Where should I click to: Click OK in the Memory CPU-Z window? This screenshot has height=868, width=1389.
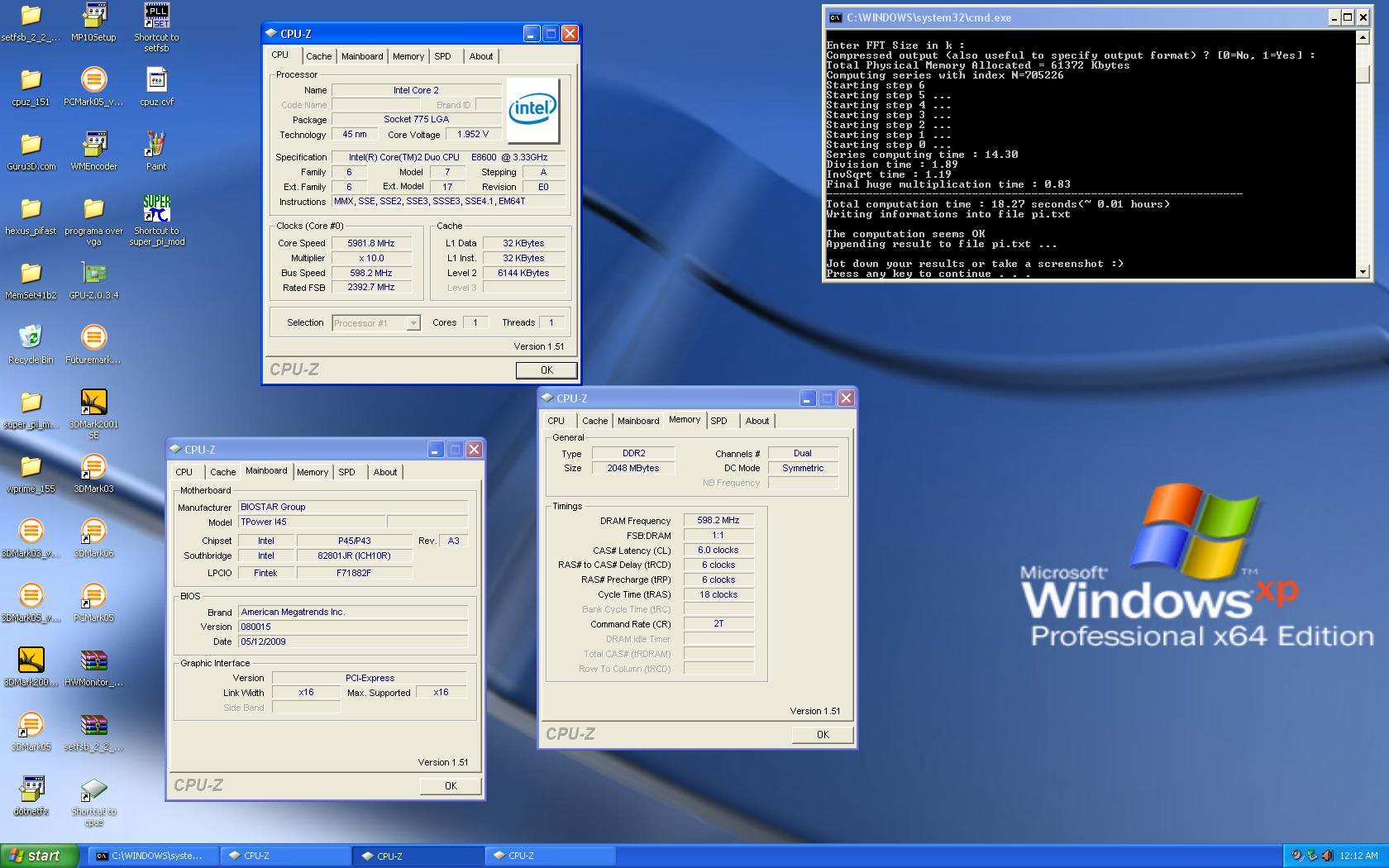[x=823, y=735]
